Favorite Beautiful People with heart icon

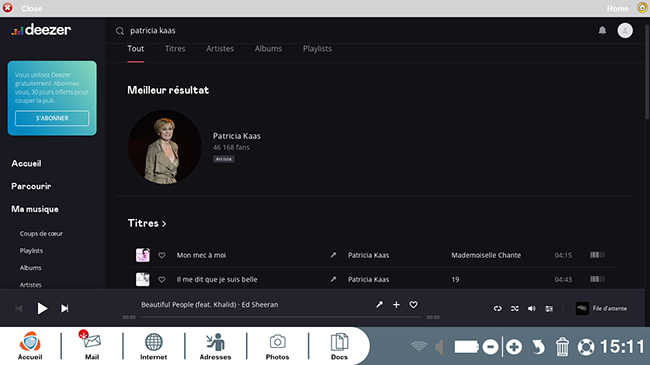pos(413,304)
